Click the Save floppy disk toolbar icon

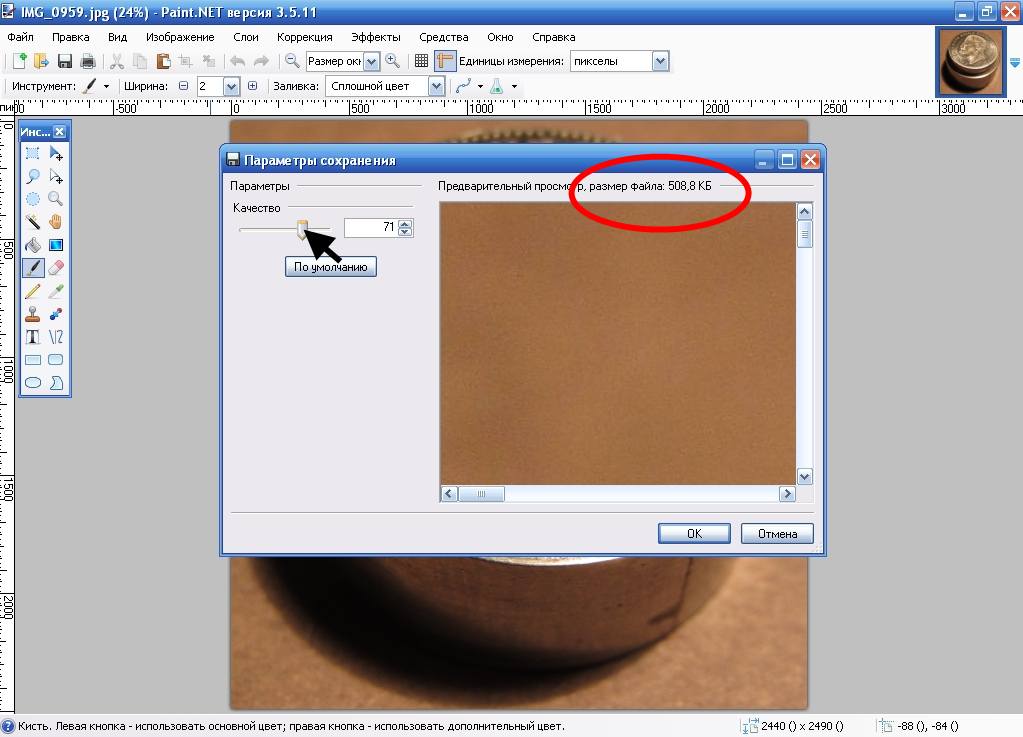click(x=65, y=61)
